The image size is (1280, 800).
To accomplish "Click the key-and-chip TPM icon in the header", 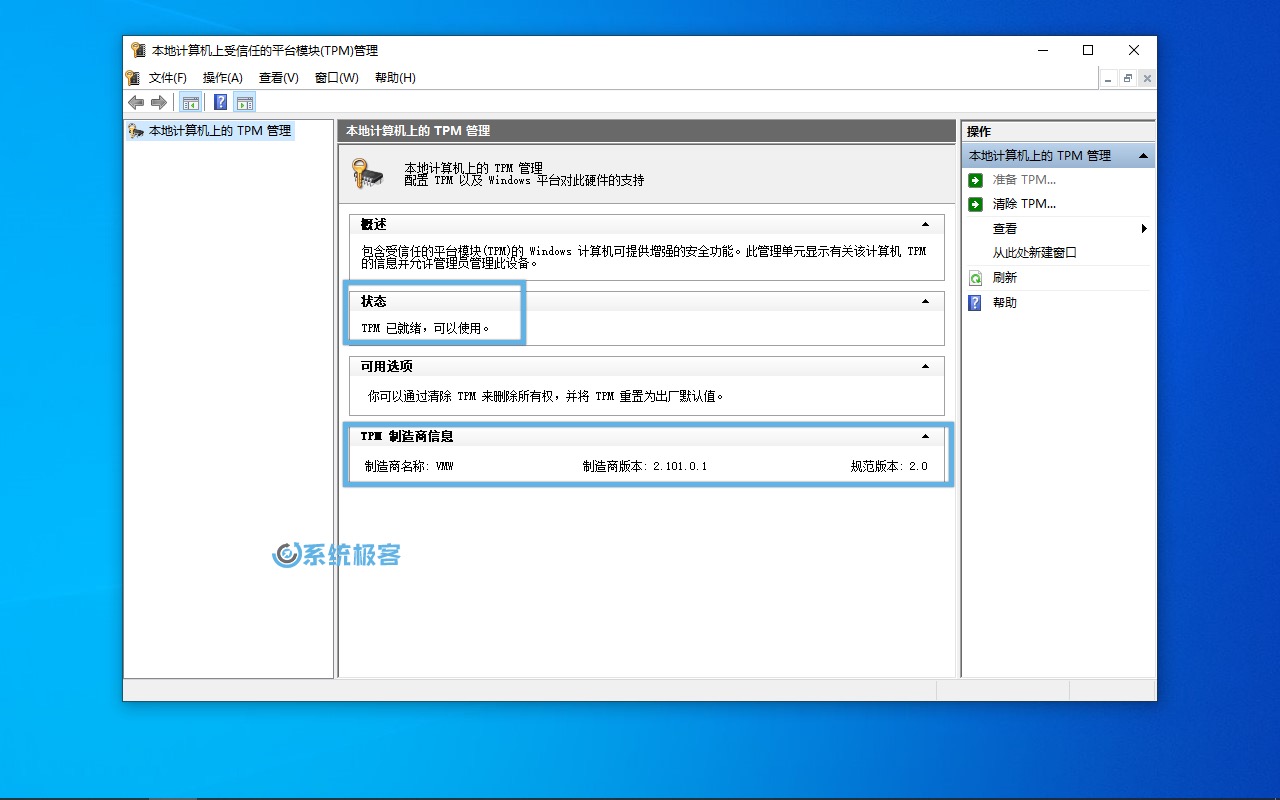I will point(367,174).
